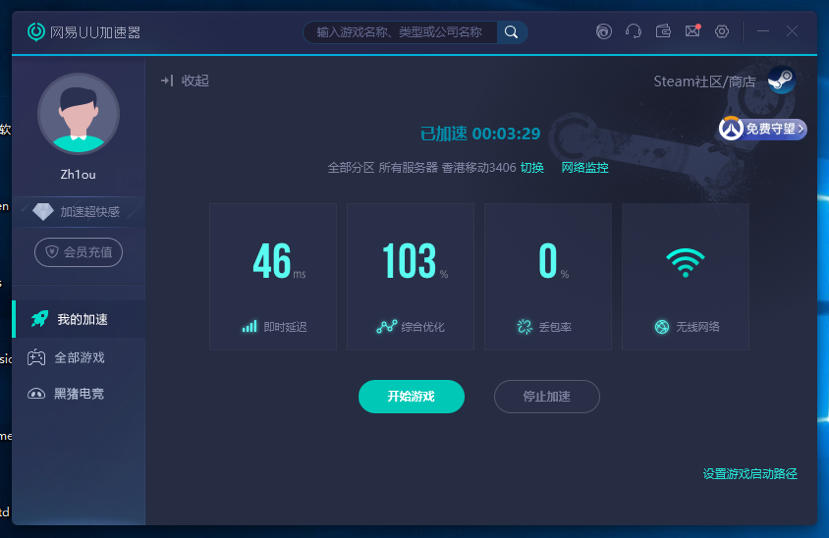The image size is (829, 538).
Task: Open 设置游戏启动路径 link
Action: coord(750,474)
